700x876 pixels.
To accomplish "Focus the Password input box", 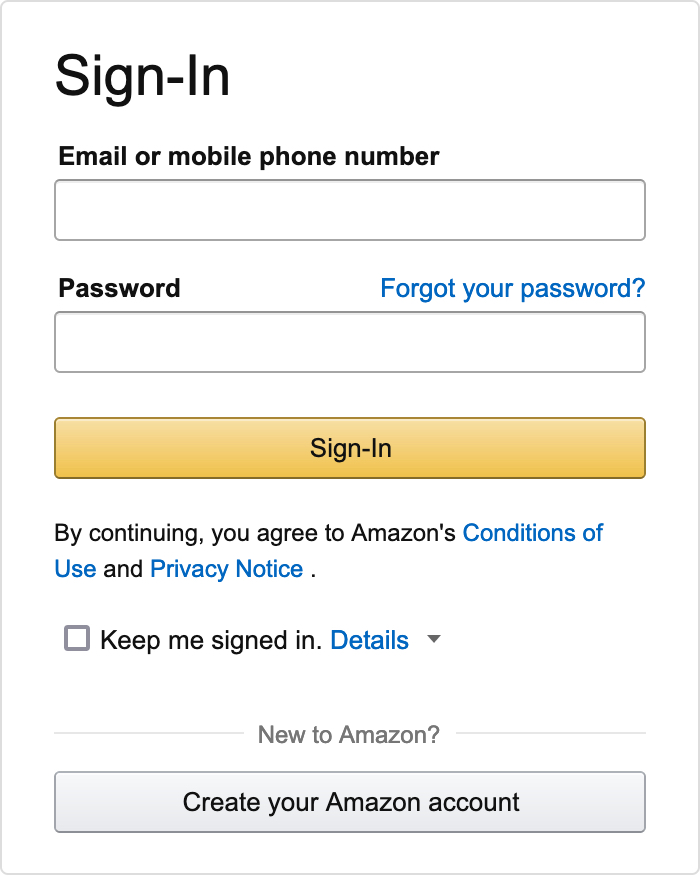I will 349,342.
